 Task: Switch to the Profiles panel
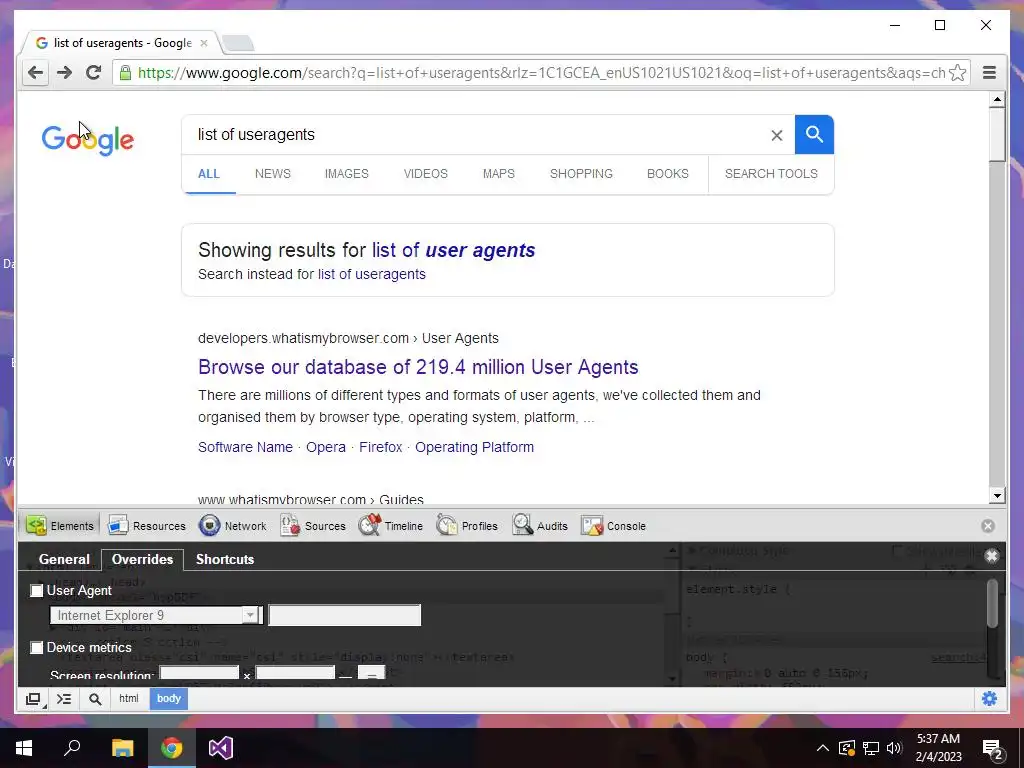[x=467, y=526]
